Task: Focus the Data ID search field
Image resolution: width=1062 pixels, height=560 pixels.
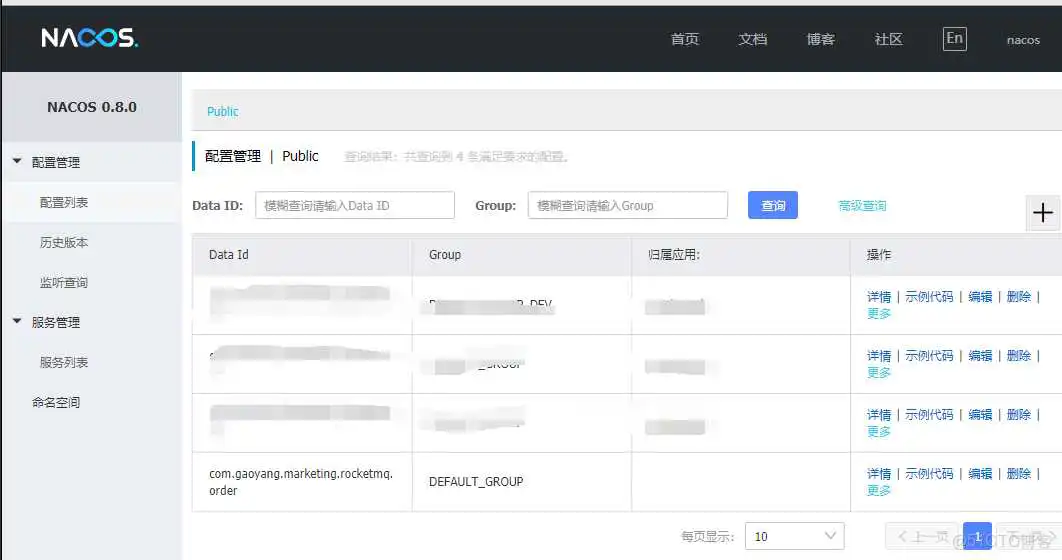Action: pyautogui.click(x=355, y=205)
